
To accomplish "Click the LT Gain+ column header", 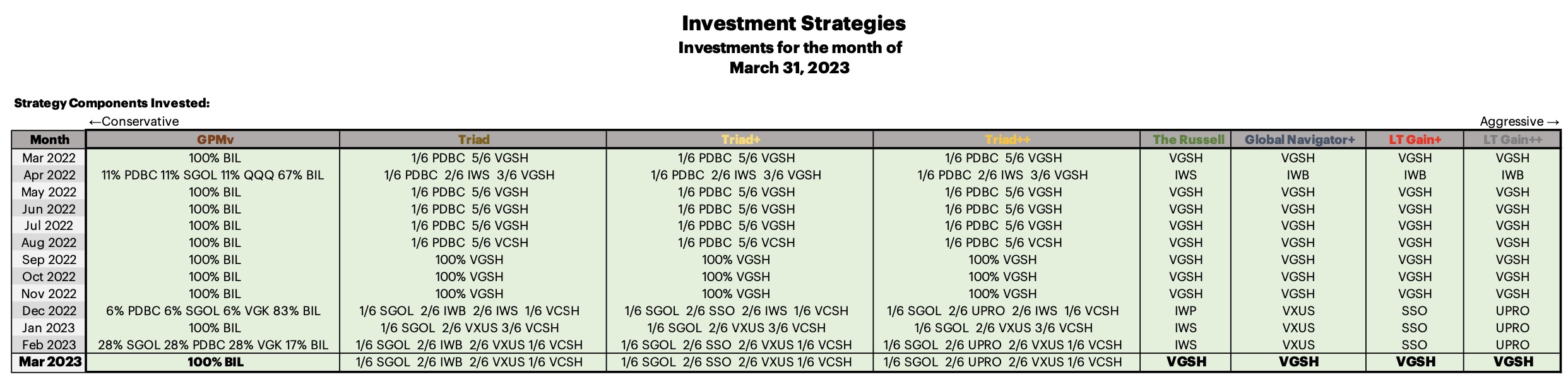I will pyautogui.click(x=1415, y=140).
